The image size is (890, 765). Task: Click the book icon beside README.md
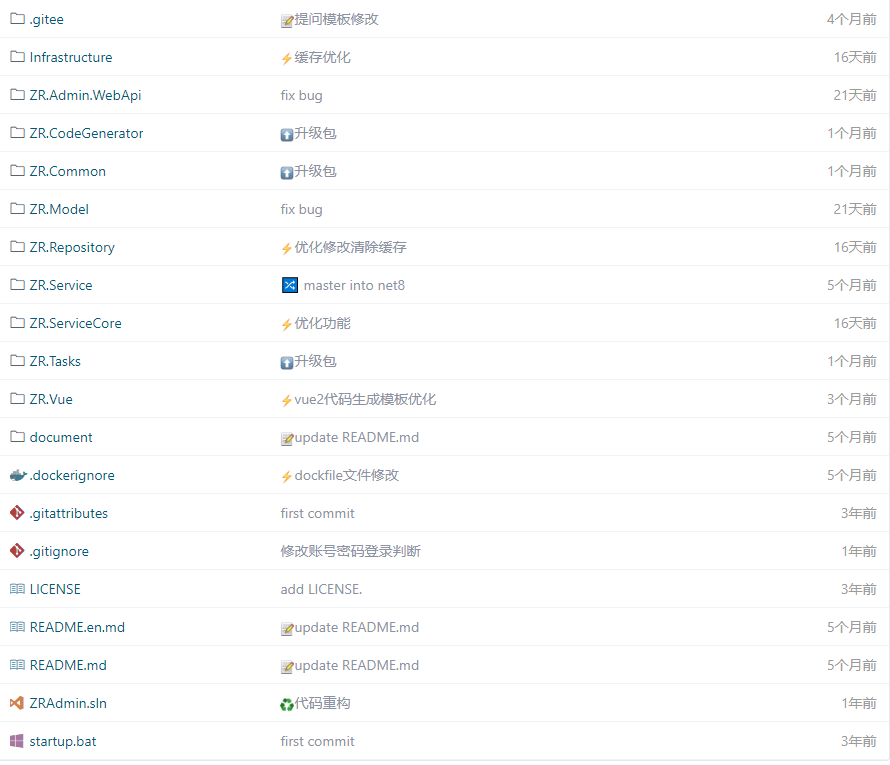(x=17, y=665)
